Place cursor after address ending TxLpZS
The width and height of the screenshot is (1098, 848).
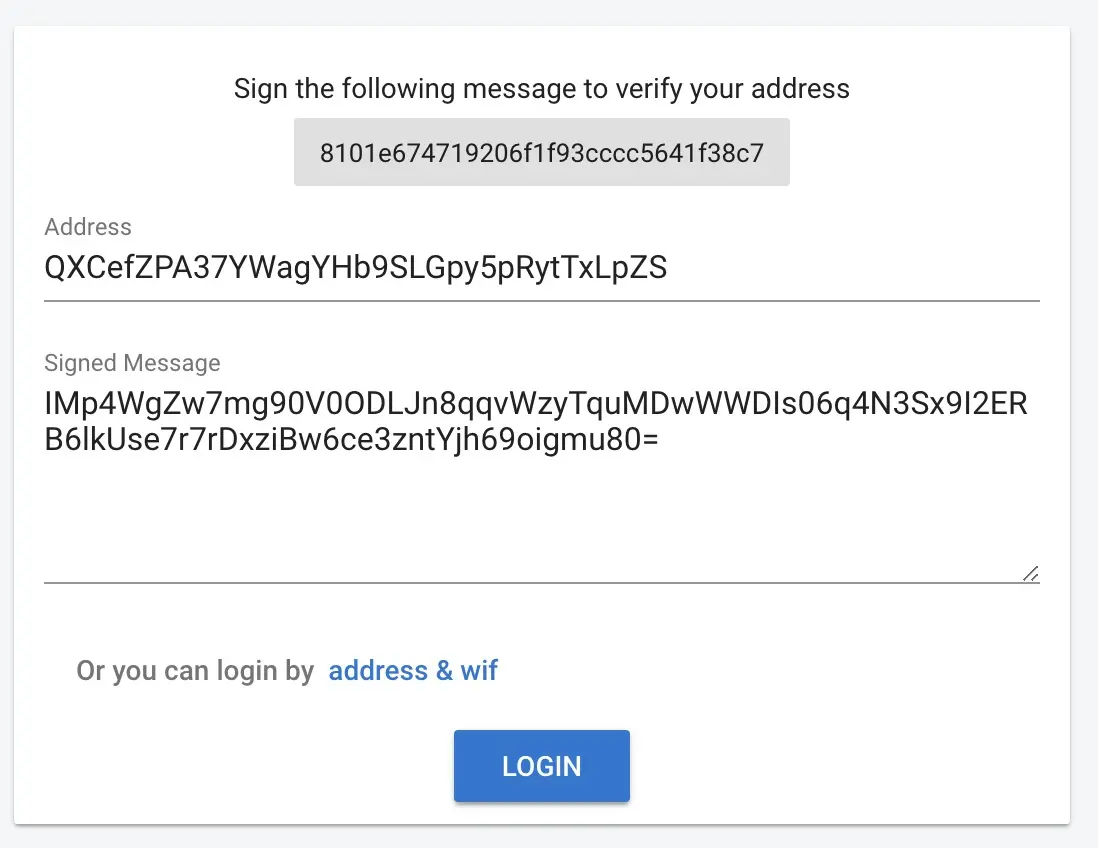pyautogui.click(x=668, y=267)
